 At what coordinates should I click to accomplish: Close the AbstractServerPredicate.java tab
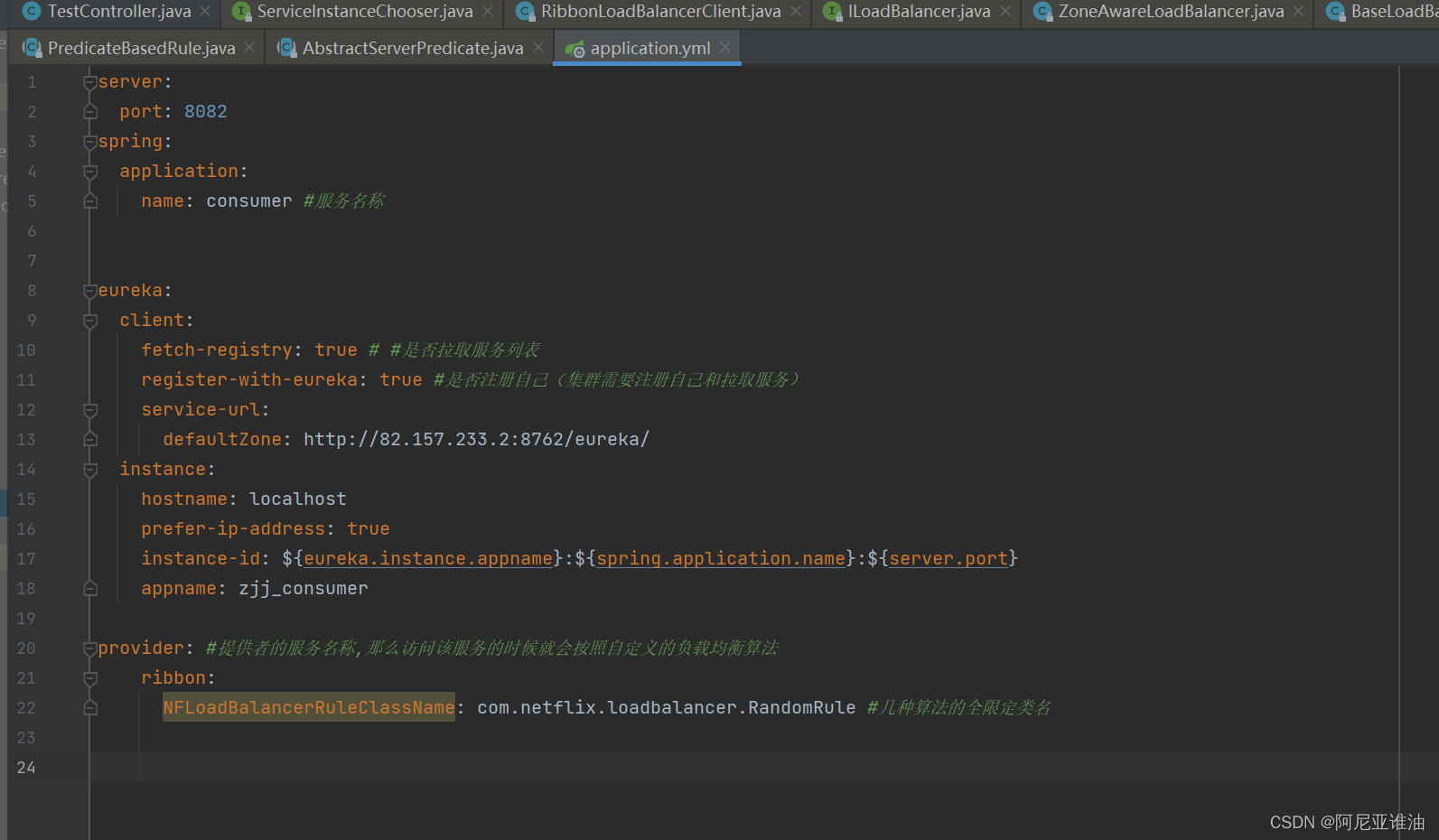pyautogui.click(x=538, y=47)
